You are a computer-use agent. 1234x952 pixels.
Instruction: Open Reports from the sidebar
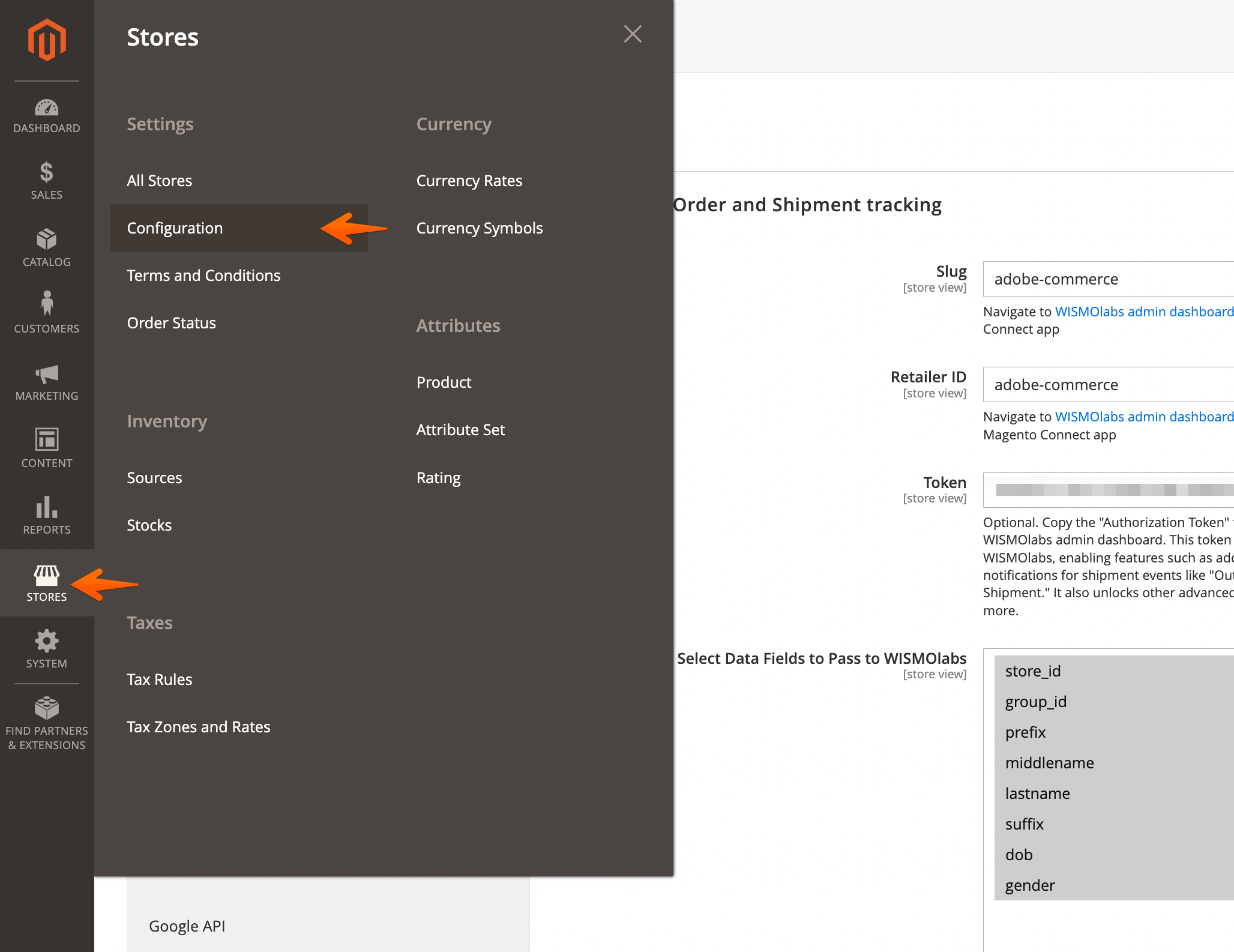coord(46,516)
